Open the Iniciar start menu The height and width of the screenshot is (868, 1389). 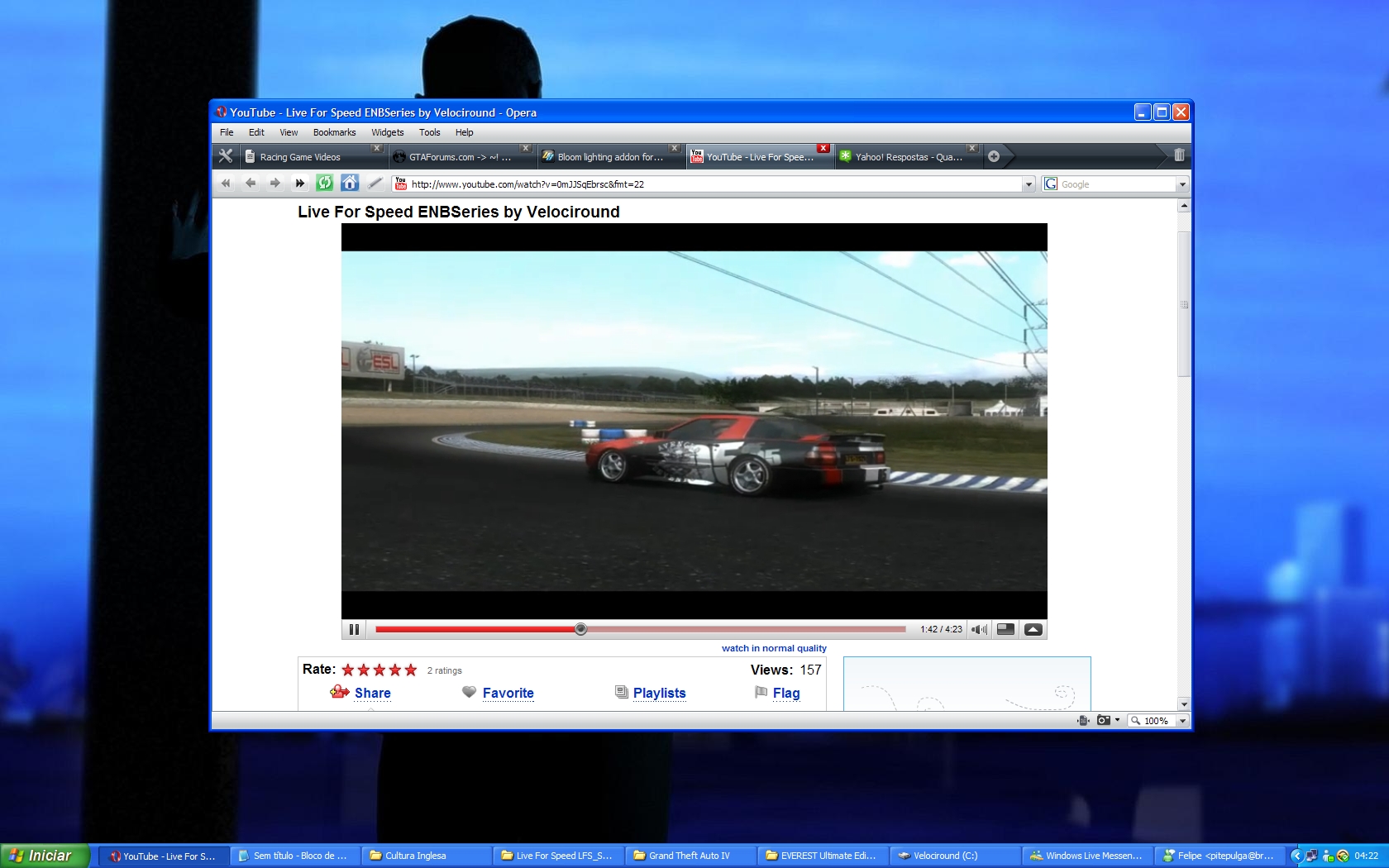[45, 856]
